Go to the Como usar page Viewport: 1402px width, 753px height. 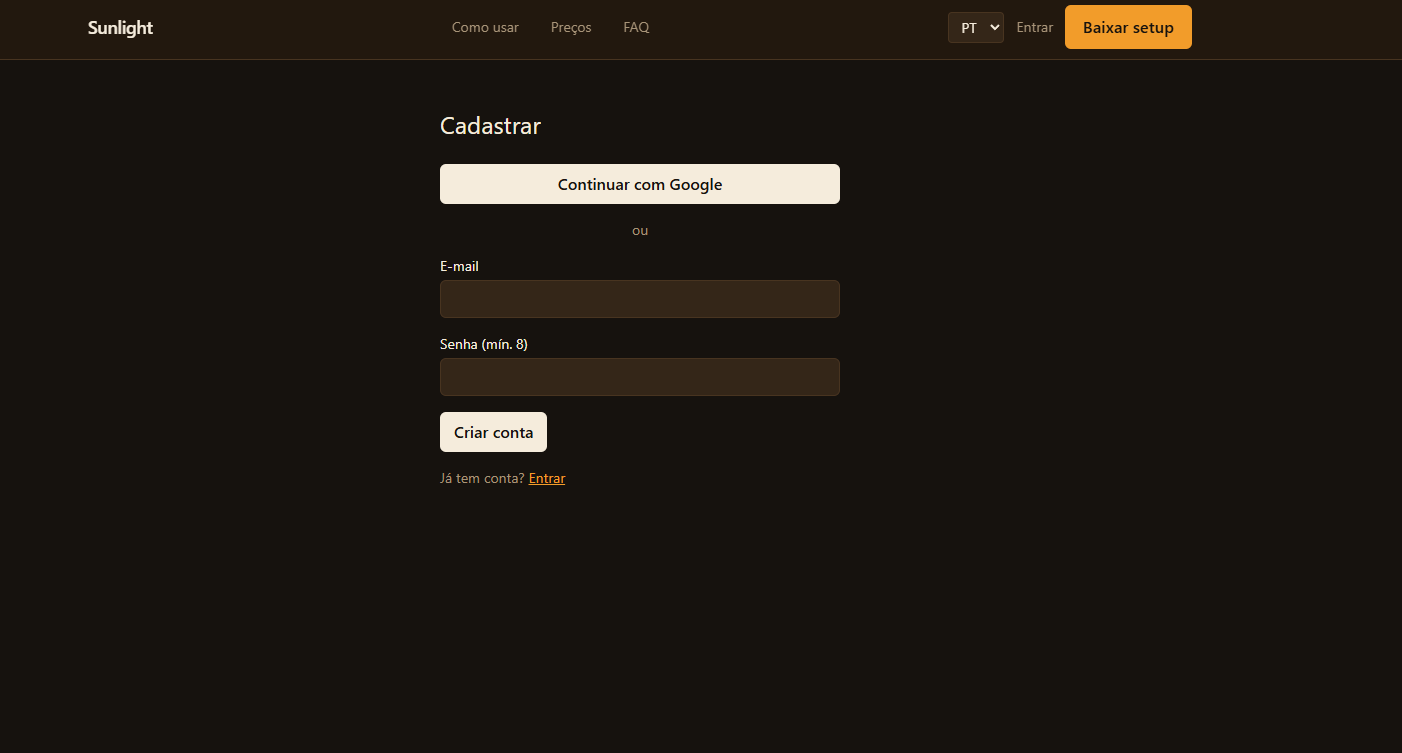[x=485, y=28]
